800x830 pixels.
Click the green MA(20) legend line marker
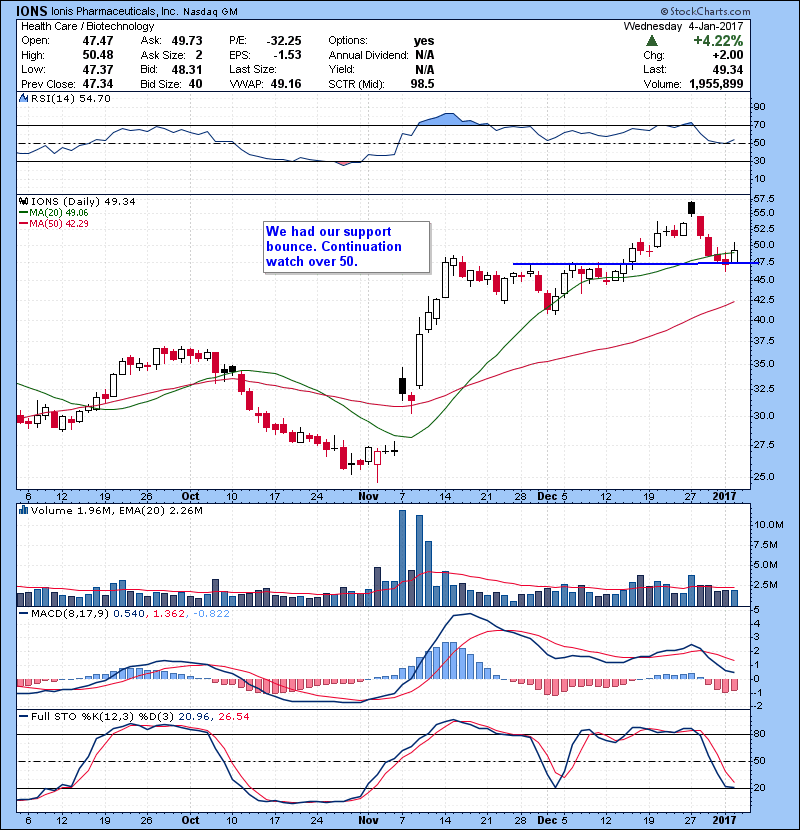[x=23, y=213]
